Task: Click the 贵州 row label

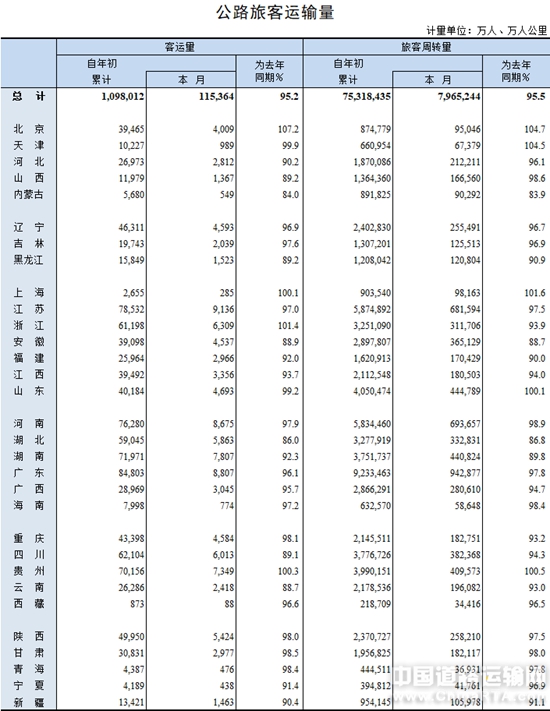Action: coord(29,570)
